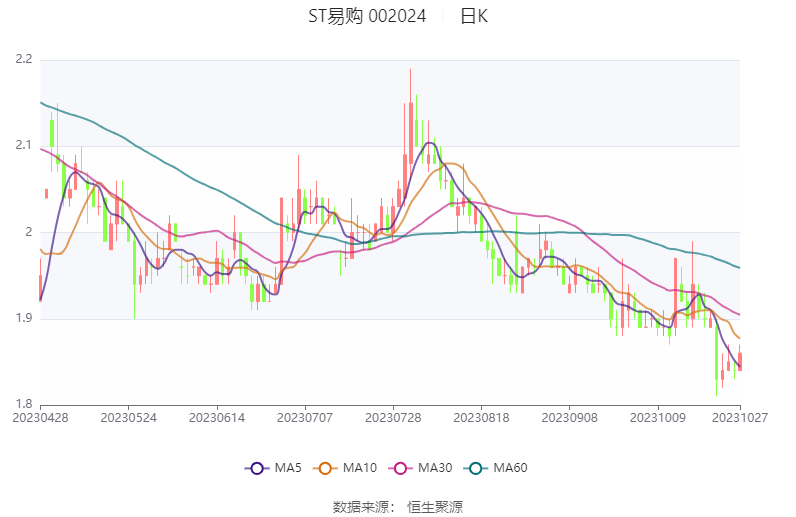Click the 20231027 date axis label

tap(740, 417)
